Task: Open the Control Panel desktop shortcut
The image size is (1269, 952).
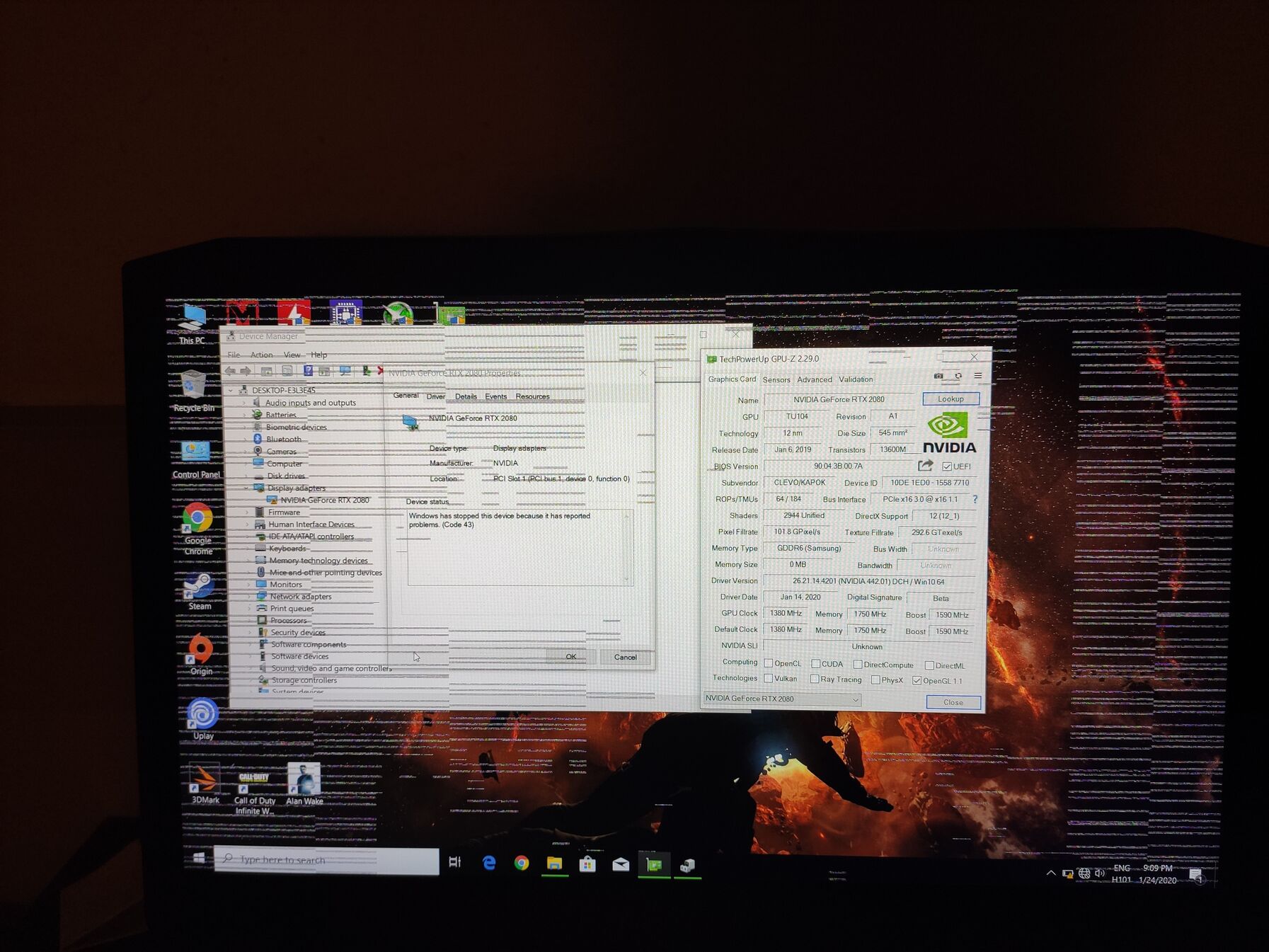Action: click(x=196, y=460)
